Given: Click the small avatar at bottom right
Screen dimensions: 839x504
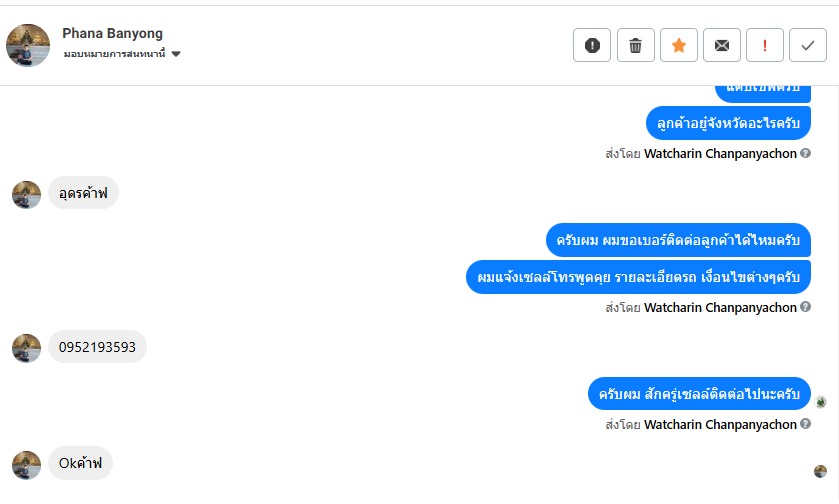Looking at the screenshot, I should (x=820, y=471).
